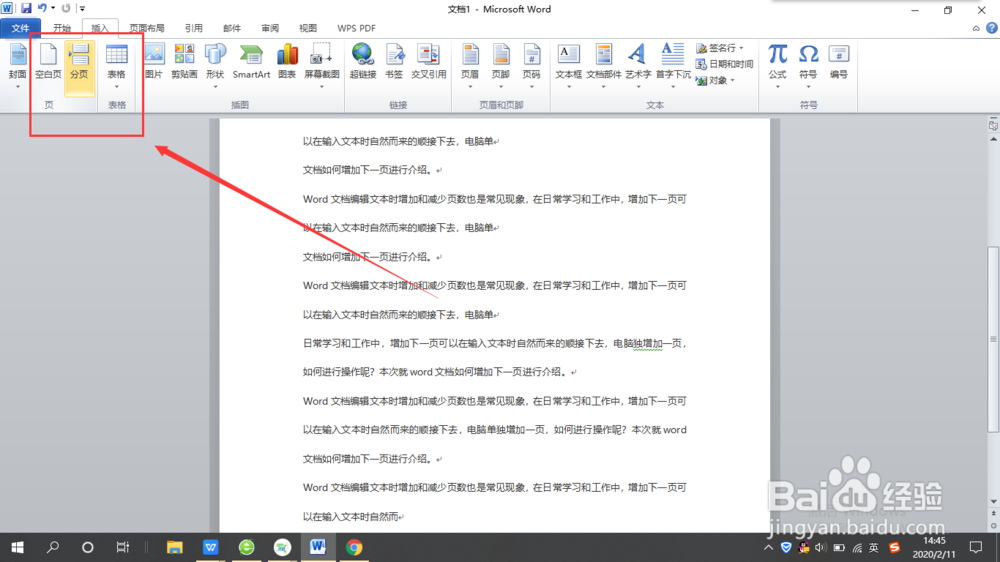Open Customize Quick Access Toolbar dropdown
Viewport: 1000px width, 562px height.
click(82, 8)
